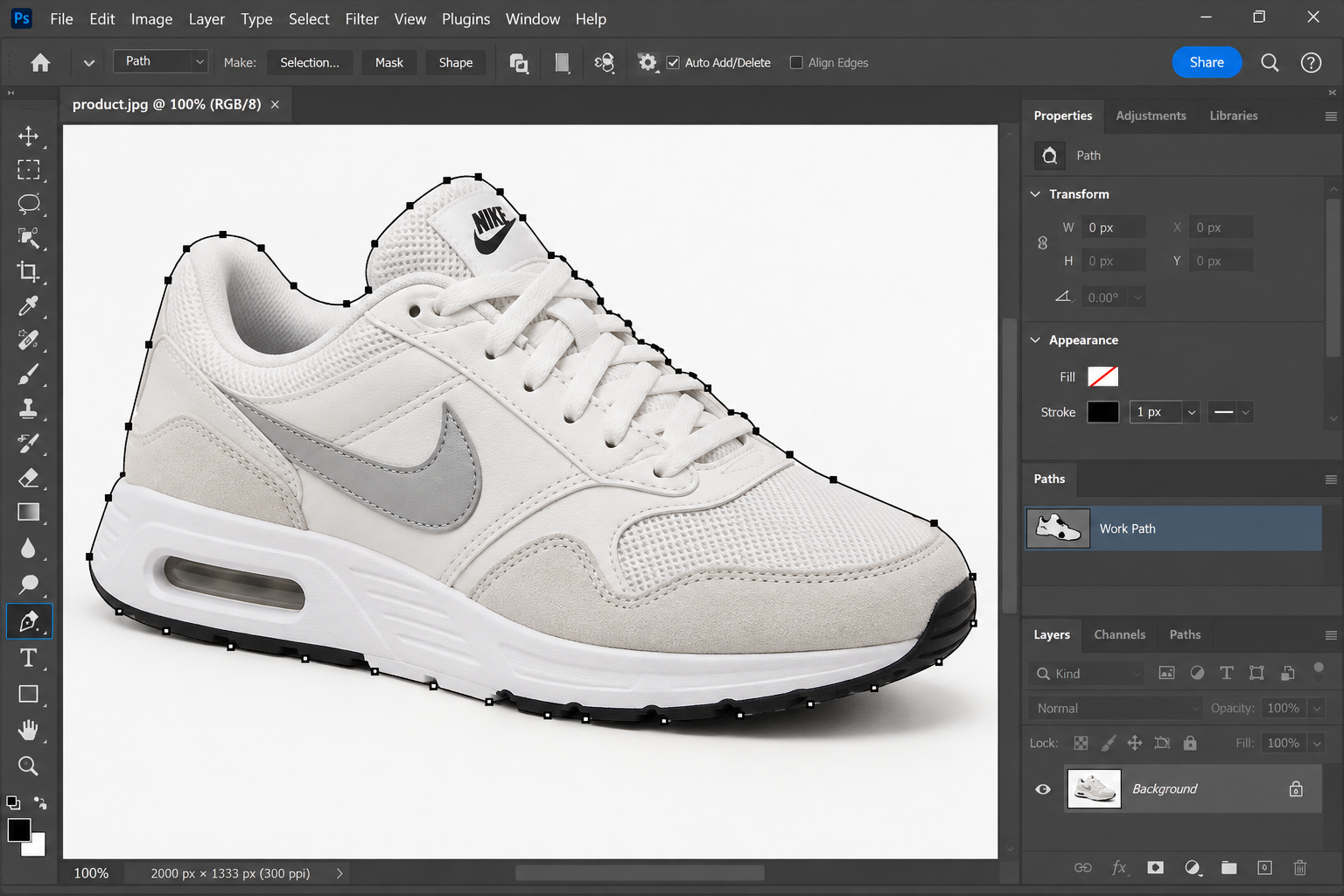This screenshot has height=896, width=1344.
Task: Switch to the Channels tab
Action: click(1119, 635)
